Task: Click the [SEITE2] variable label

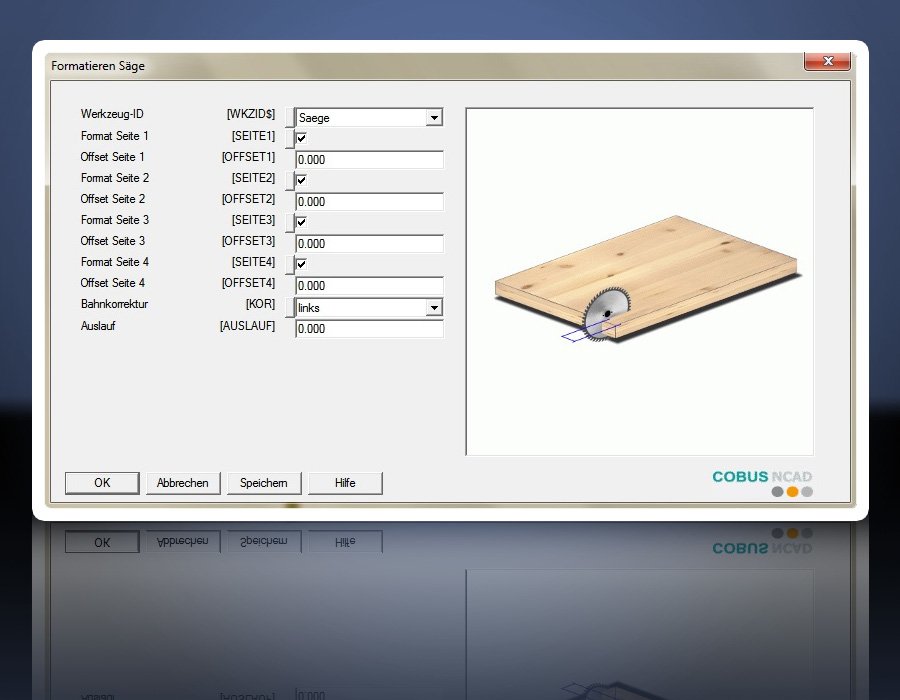Action: coord(253,178)
